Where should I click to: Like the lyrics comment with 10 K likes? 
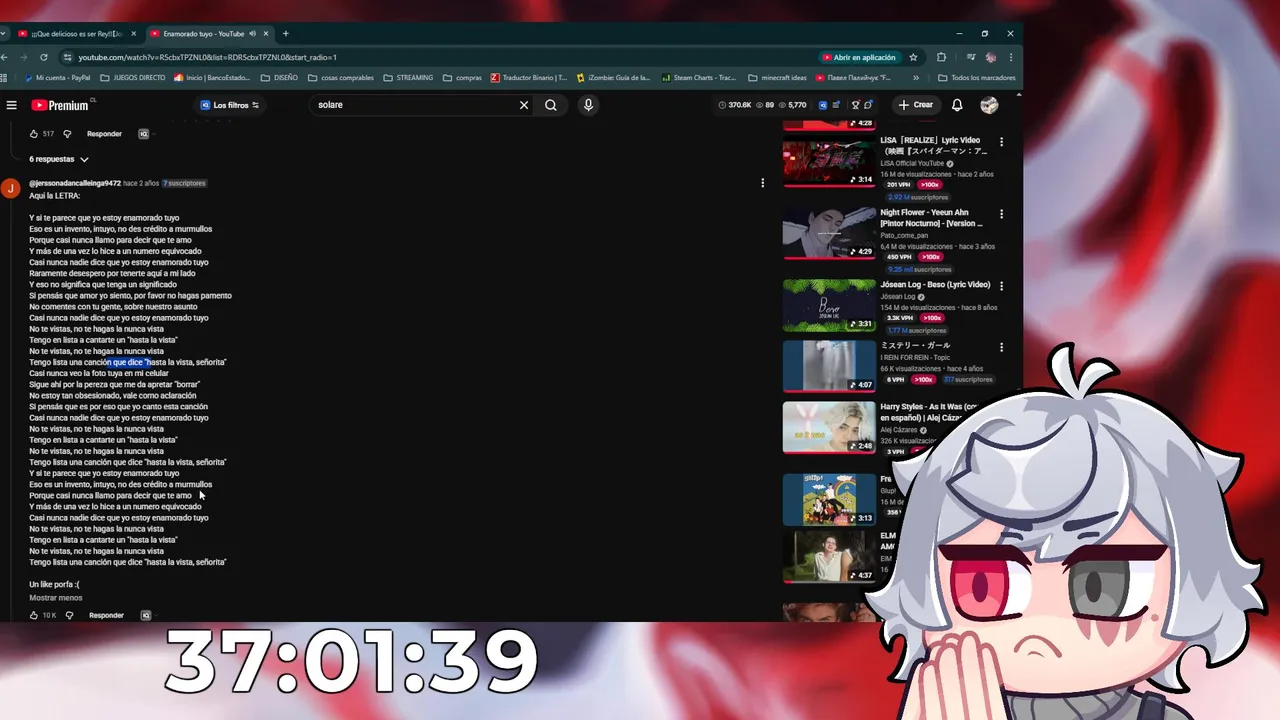pyautogui.click(x=33, y=615)
